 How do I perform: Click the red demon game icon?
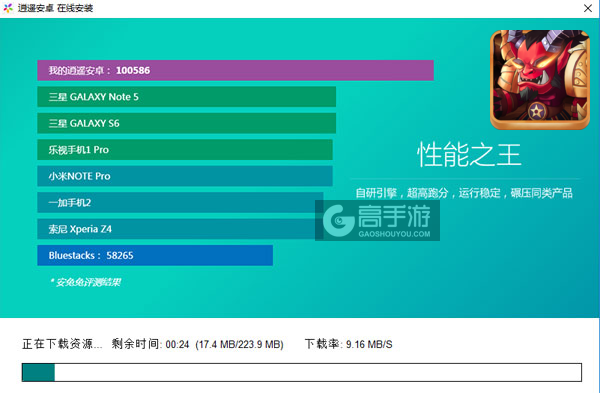540,80
